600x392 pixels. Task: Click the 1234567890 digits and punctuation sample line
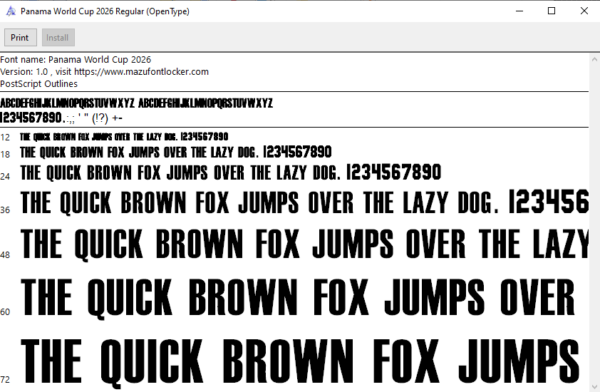61,118
